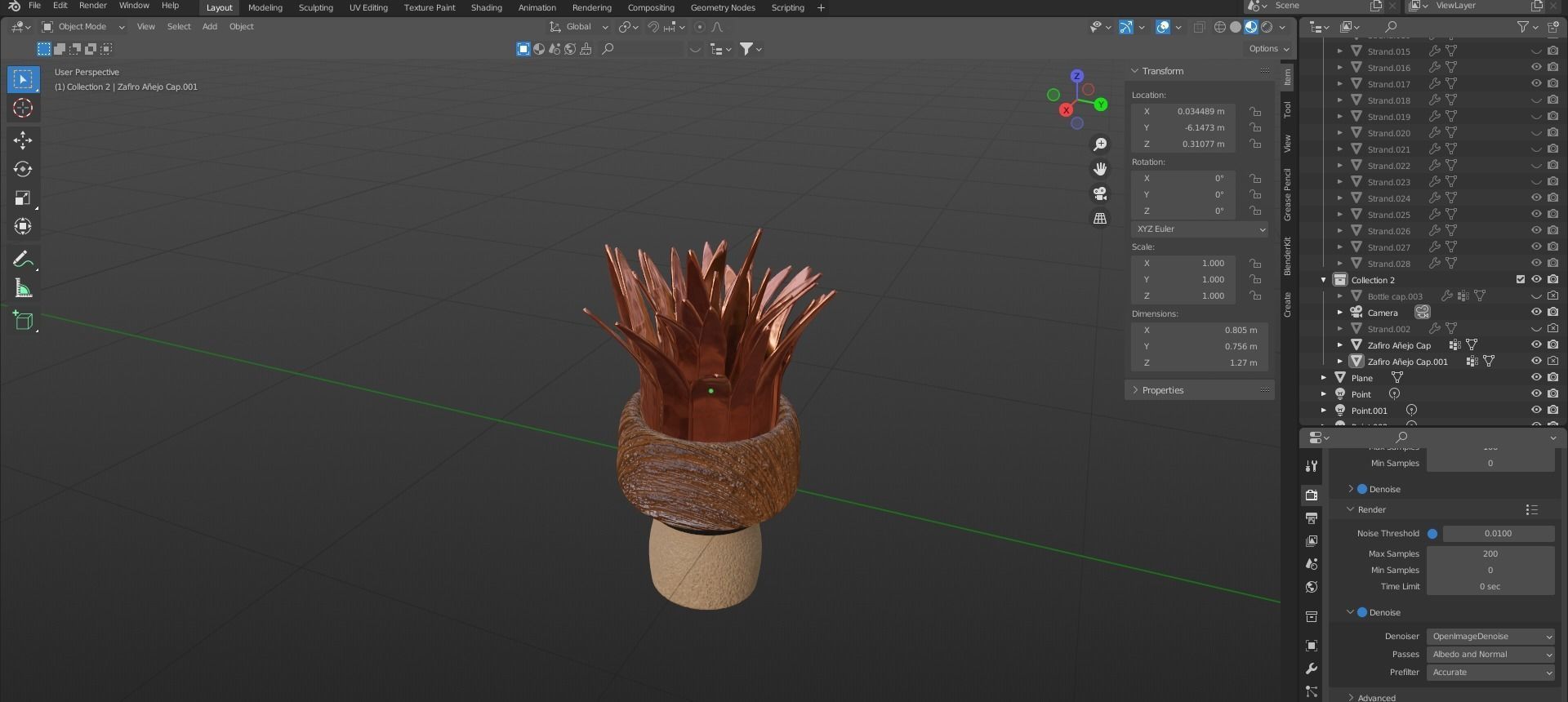Click the Z axis on navigation gizmo

tap(1077, 76)
